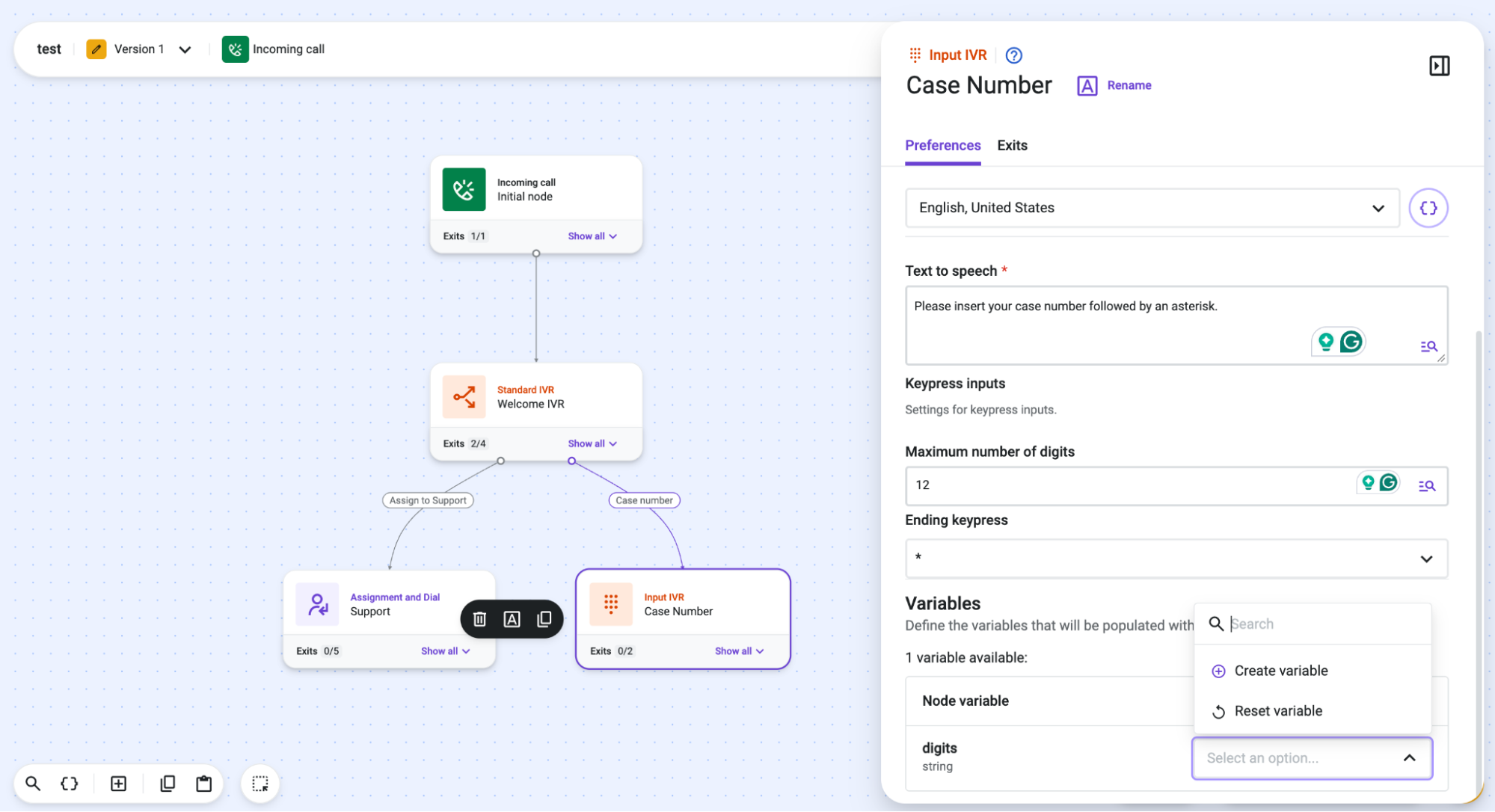Click the paste clipboard icon

pos(203,783)
